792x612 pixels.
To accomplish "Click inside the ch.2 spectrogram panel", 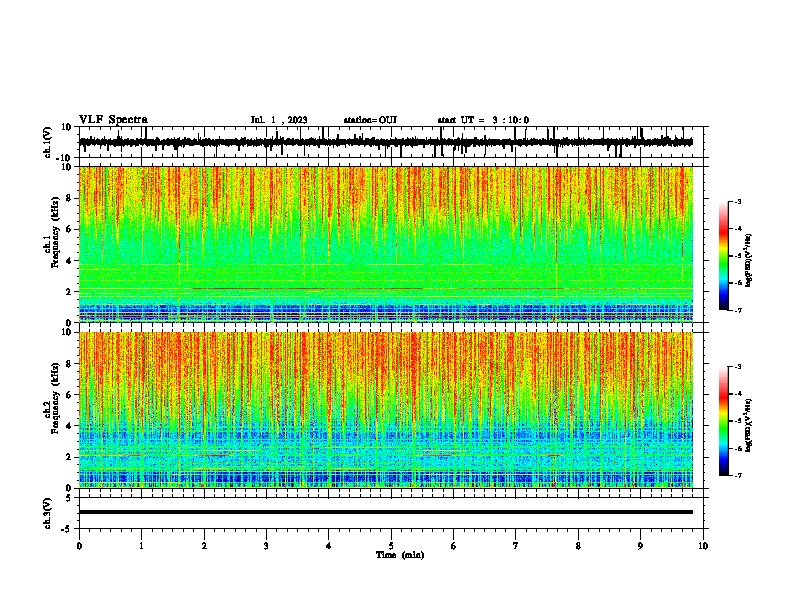I will 386,410.
